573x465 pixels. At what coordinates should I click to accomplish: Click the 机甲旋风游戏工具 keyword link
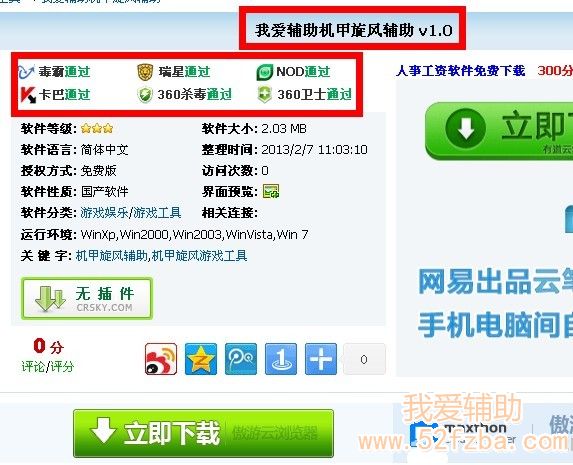(200, 256)
